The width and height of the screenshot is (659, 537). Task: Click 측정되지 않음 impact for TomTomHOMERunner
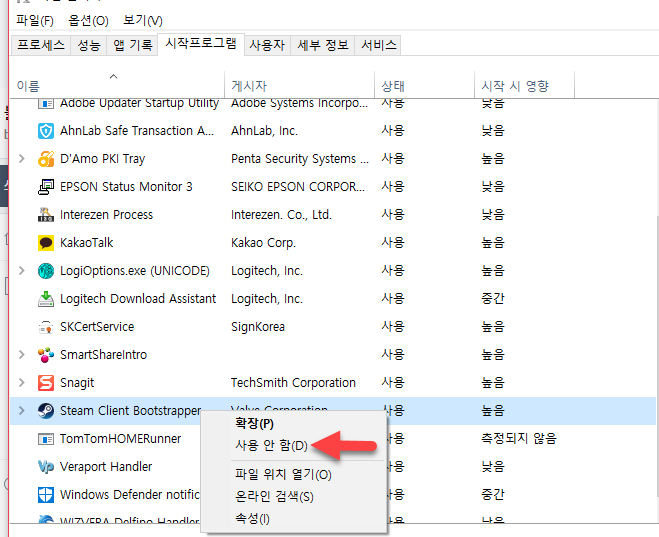tap(519, 439)
